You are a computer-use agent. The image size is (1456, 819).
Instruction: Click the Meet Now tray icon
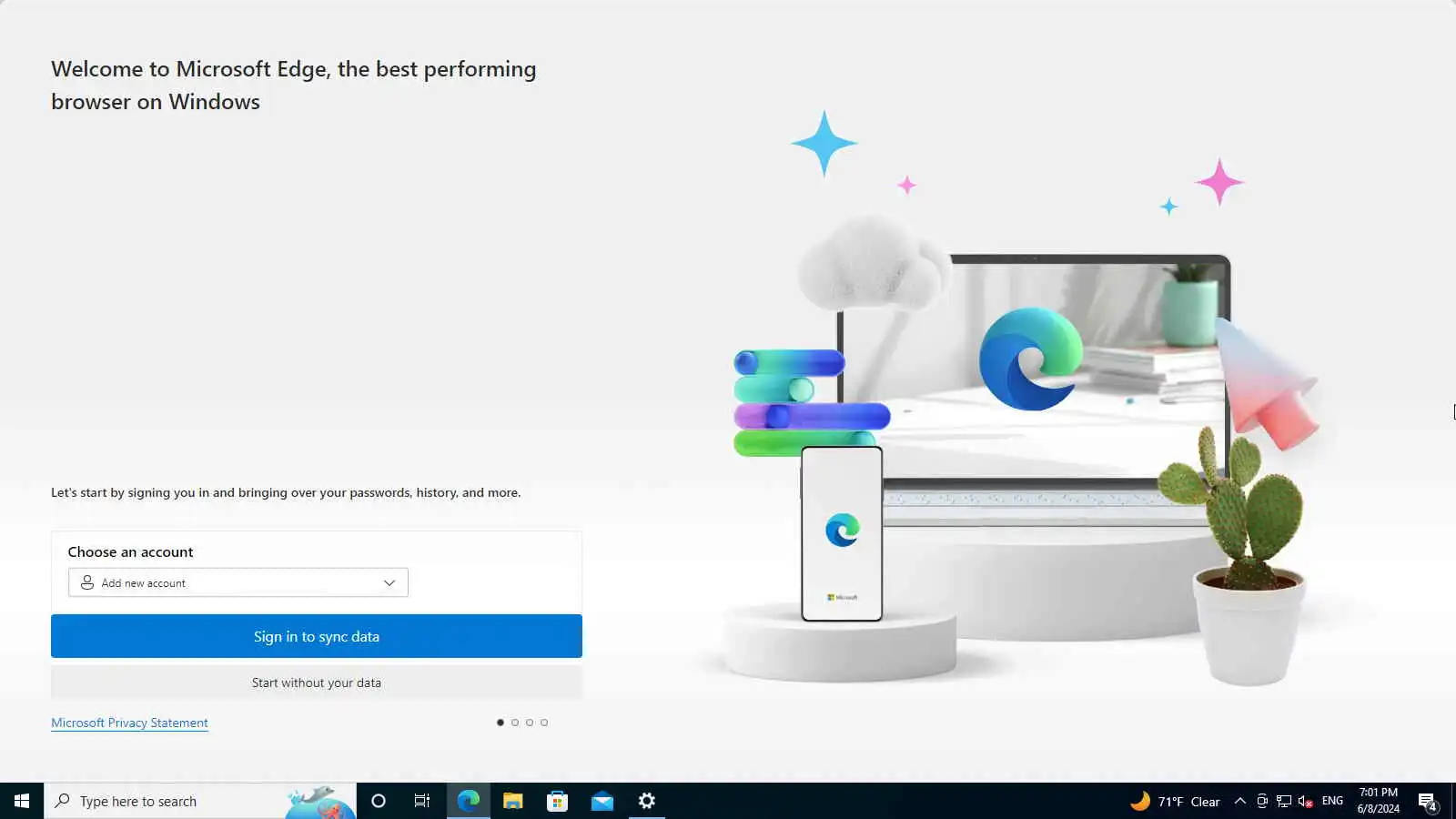point(1262,801)
